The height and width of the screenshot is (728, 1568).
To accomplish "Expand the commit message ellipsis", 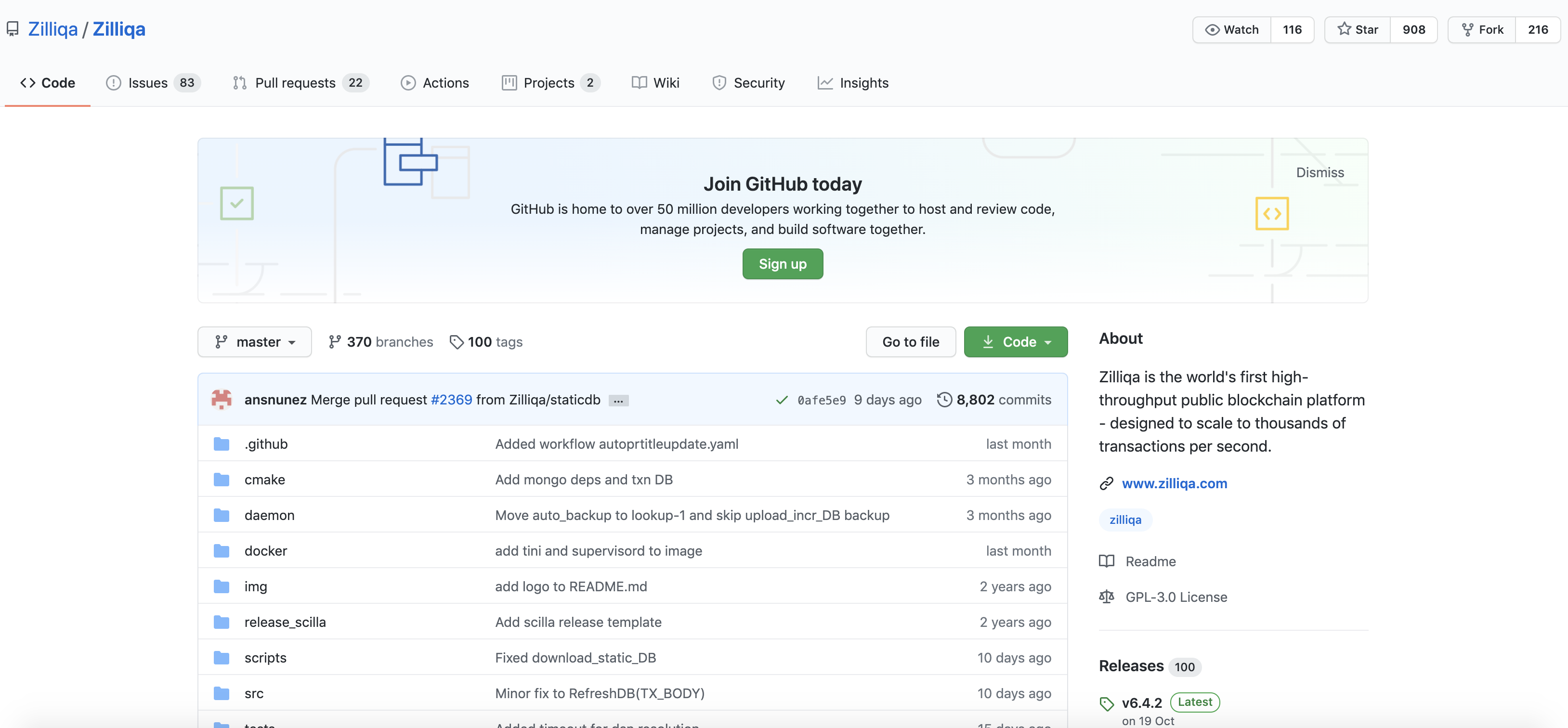I will point(618,401).
